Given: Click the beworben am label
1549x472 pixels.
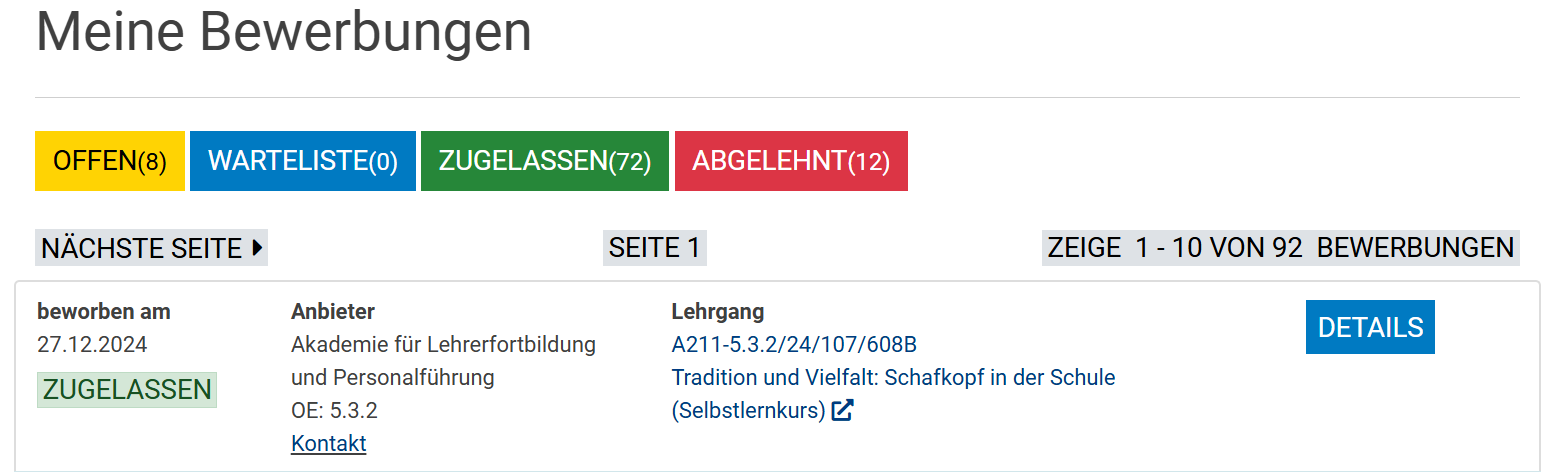Looking at the screenshot, I should (104, 312).
